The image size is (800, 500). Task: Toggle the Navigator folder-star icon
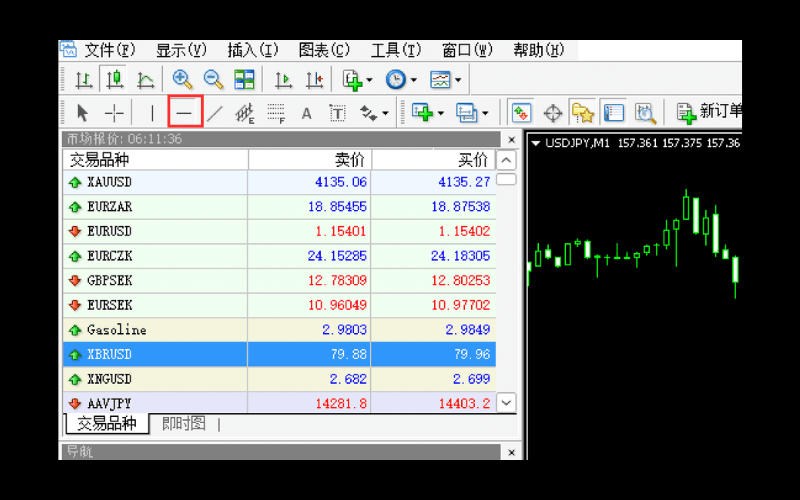[x=583, y=112]
